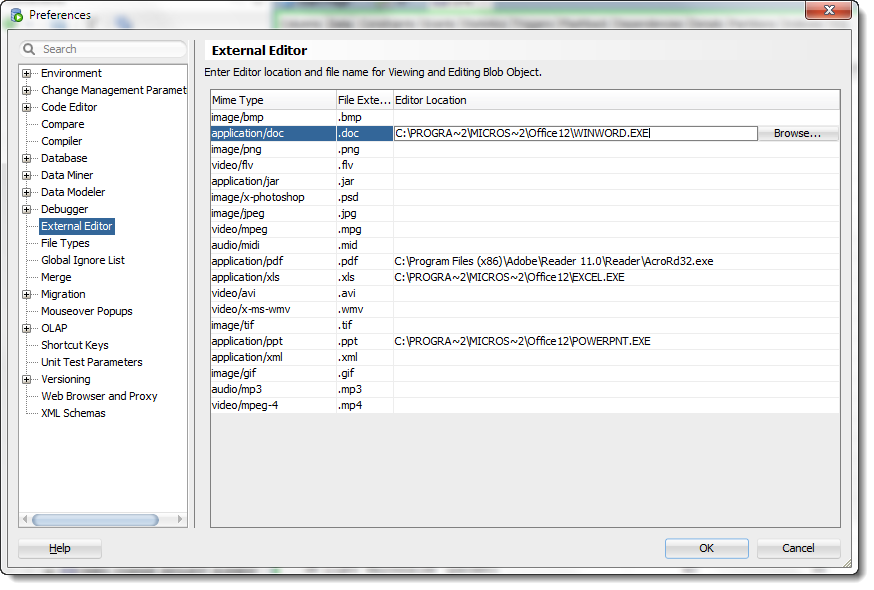Close the Preferences dialog
This screenshot has width=874, height=590.
tap(828, 10)
